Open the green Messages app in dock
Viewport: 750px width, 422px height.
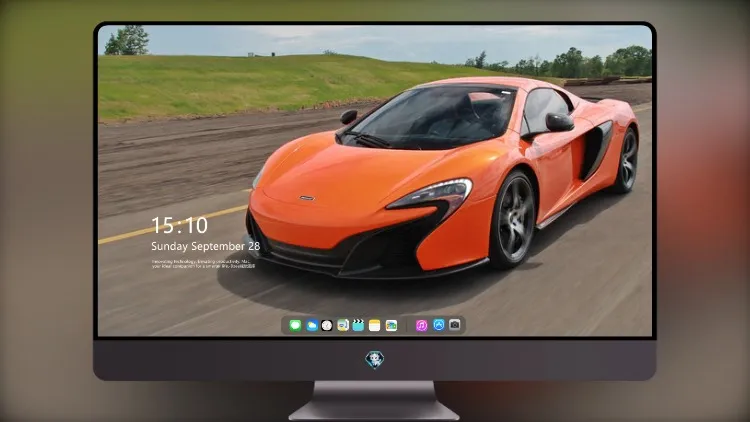coord(295,326)
